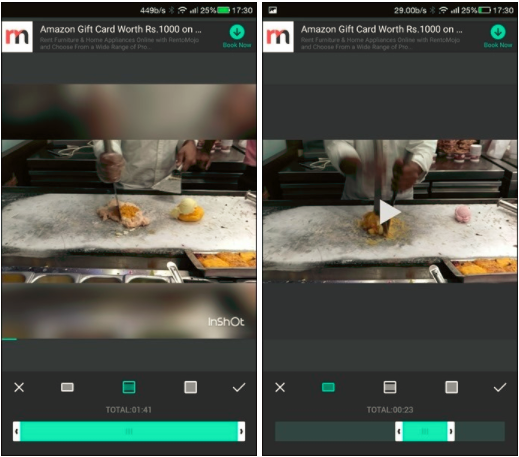Image resolution: width=519 pixels, height=457 pixels.
Task: Tap the 17:30 clock in right status bar
Action: pyautogui.click(x=503, y=10)
